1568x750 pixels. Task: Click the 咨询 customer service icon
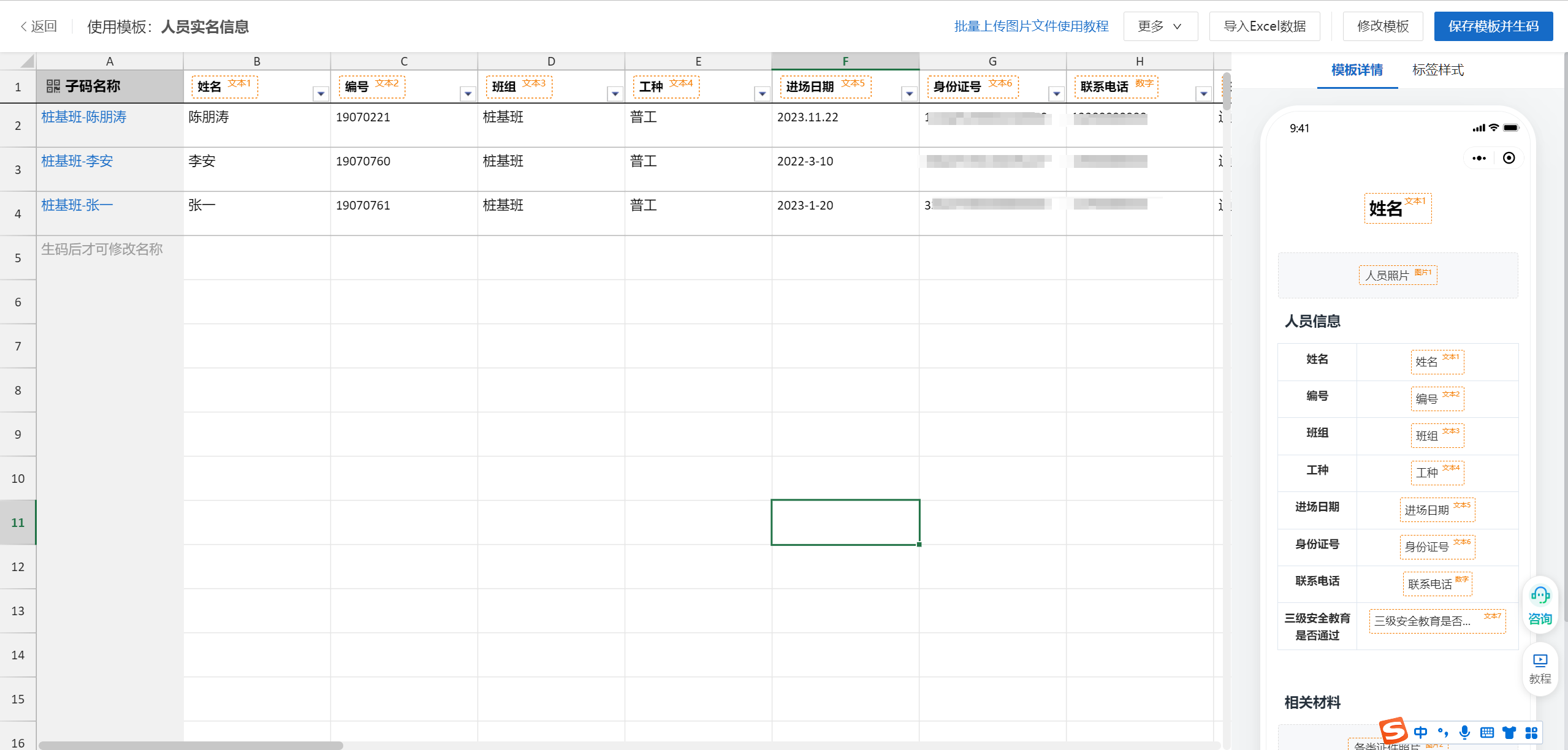(1540, 605)
